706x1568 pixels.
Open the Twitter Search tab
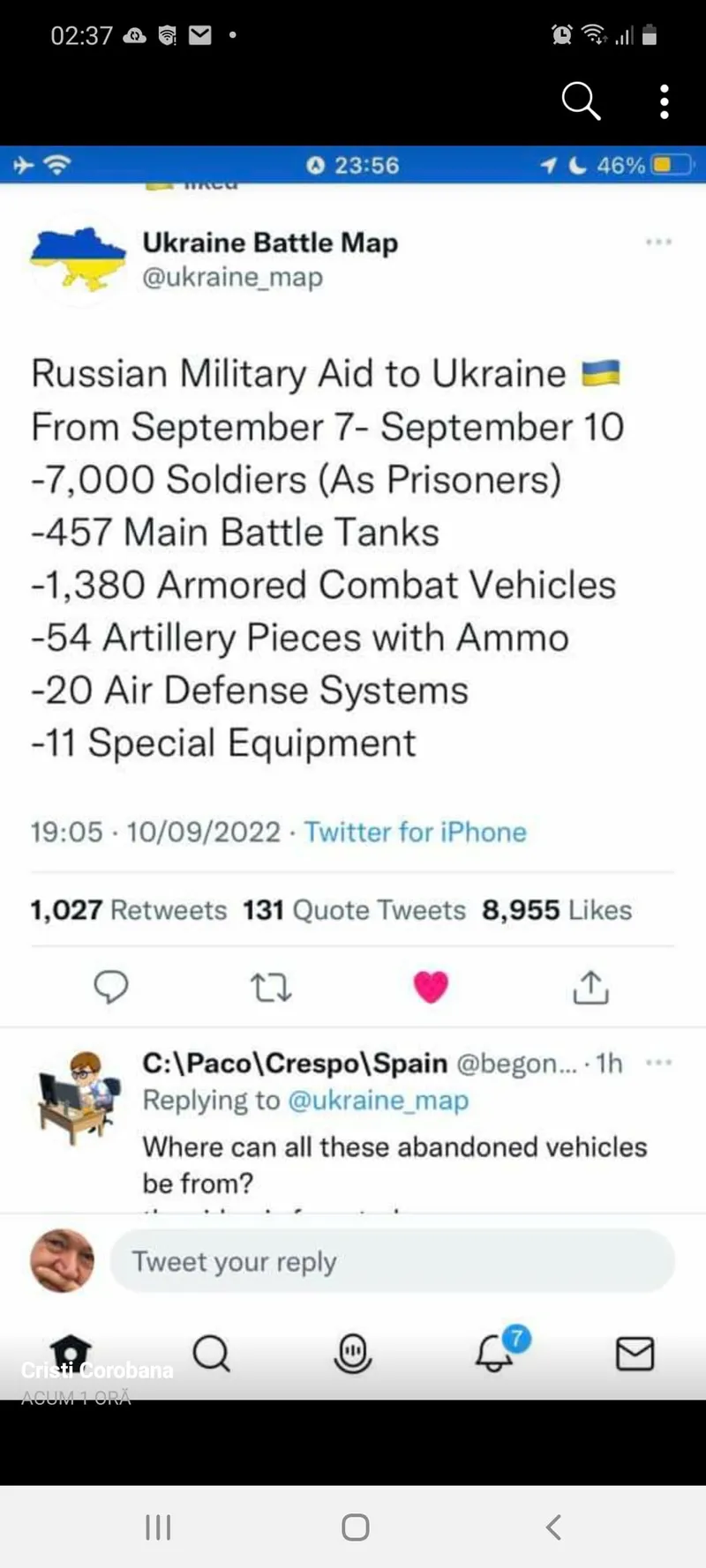click(211, 1352)
